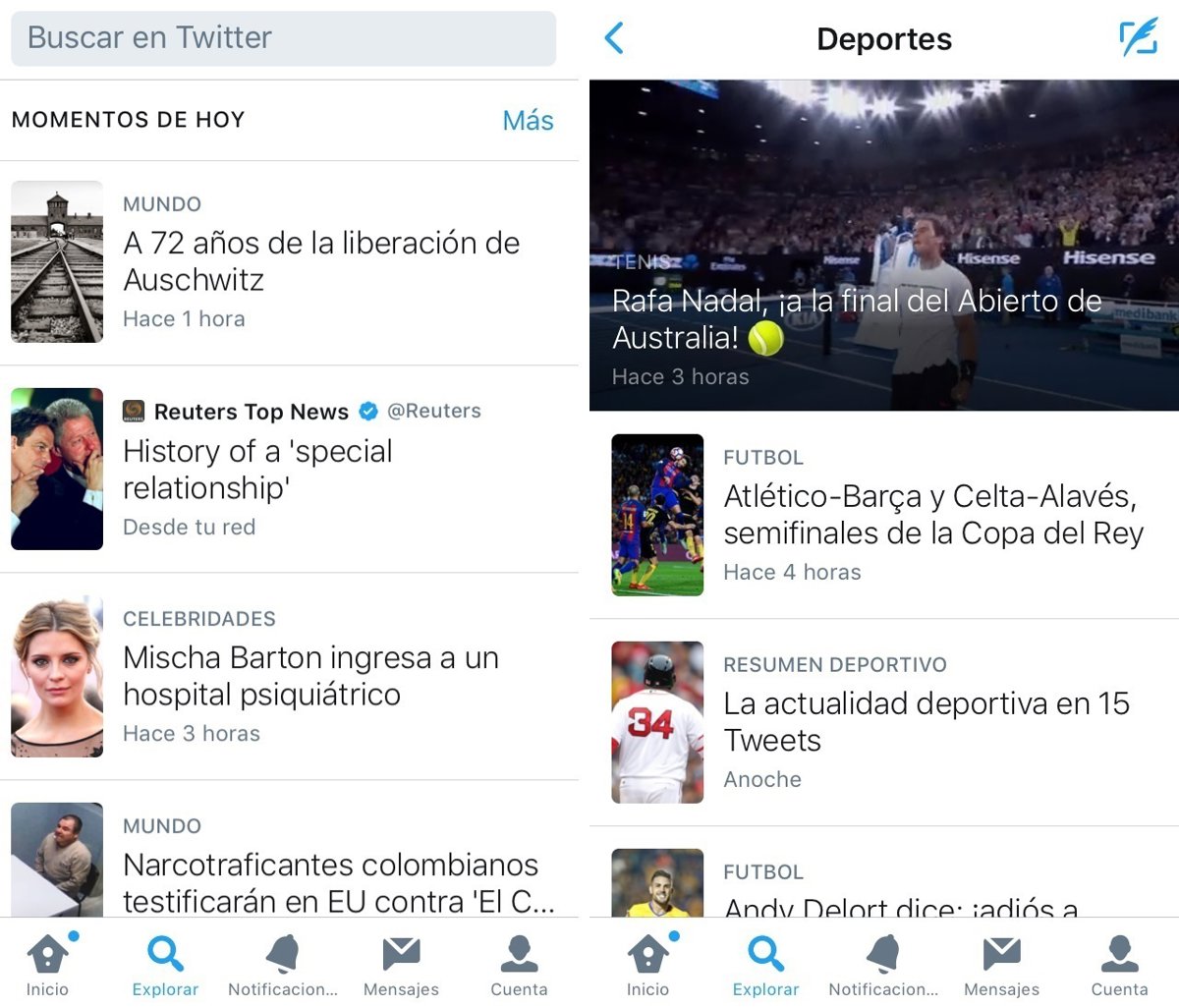The height and width of the screenshot is (1008, 1179).
Task: Click inside the Buscar en Twitter field
Action: point(283,38)
